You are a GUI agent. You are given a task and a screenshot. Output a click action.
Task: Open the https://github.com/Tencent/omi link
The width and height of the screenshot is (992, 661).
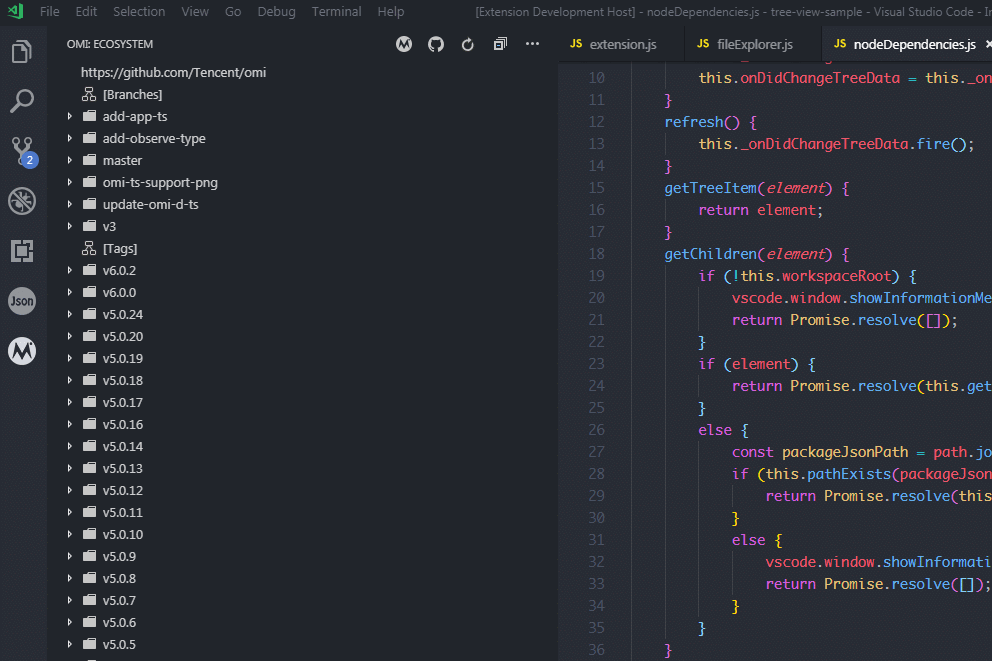[x=173, y=72]
